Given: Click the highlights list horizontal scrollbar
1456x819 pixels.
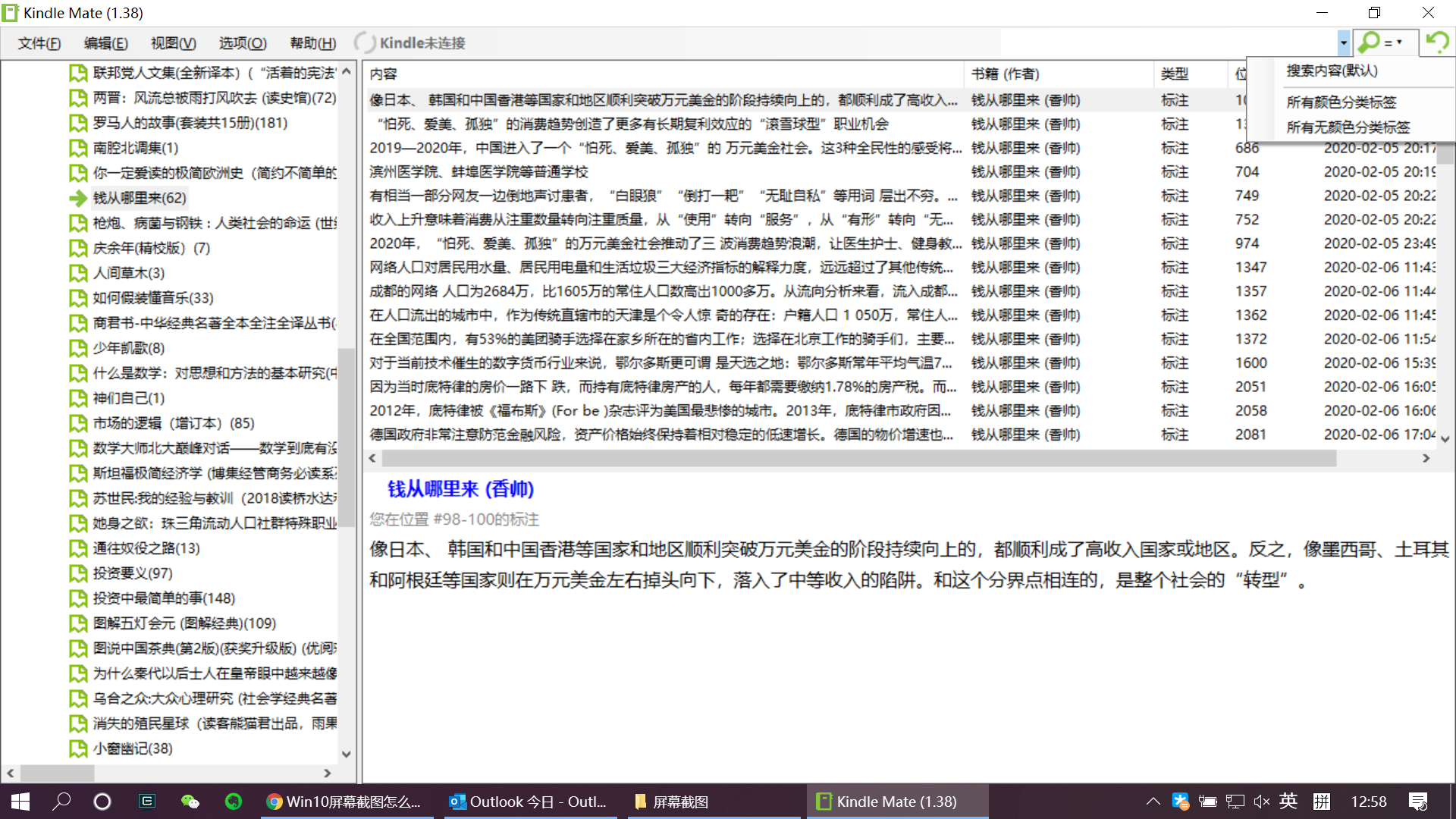Looking at the screenshot, I should pos(857,458).
